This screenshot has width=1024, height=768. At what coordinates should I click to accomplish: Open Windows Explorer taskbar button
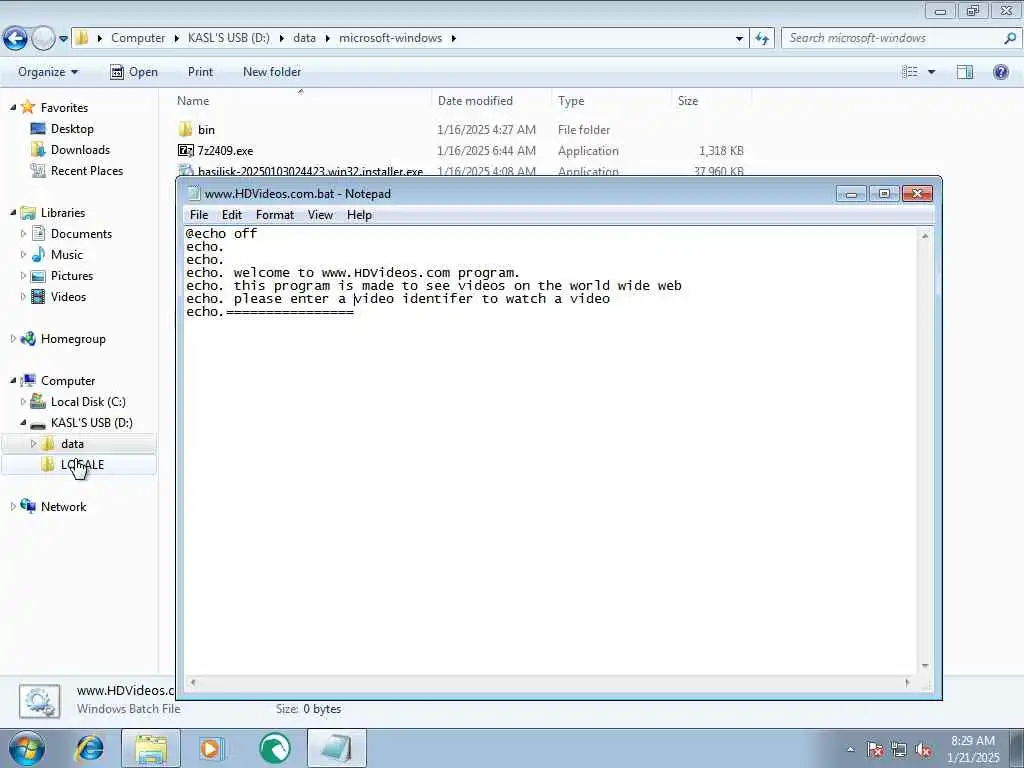click(x=151, y=748)
